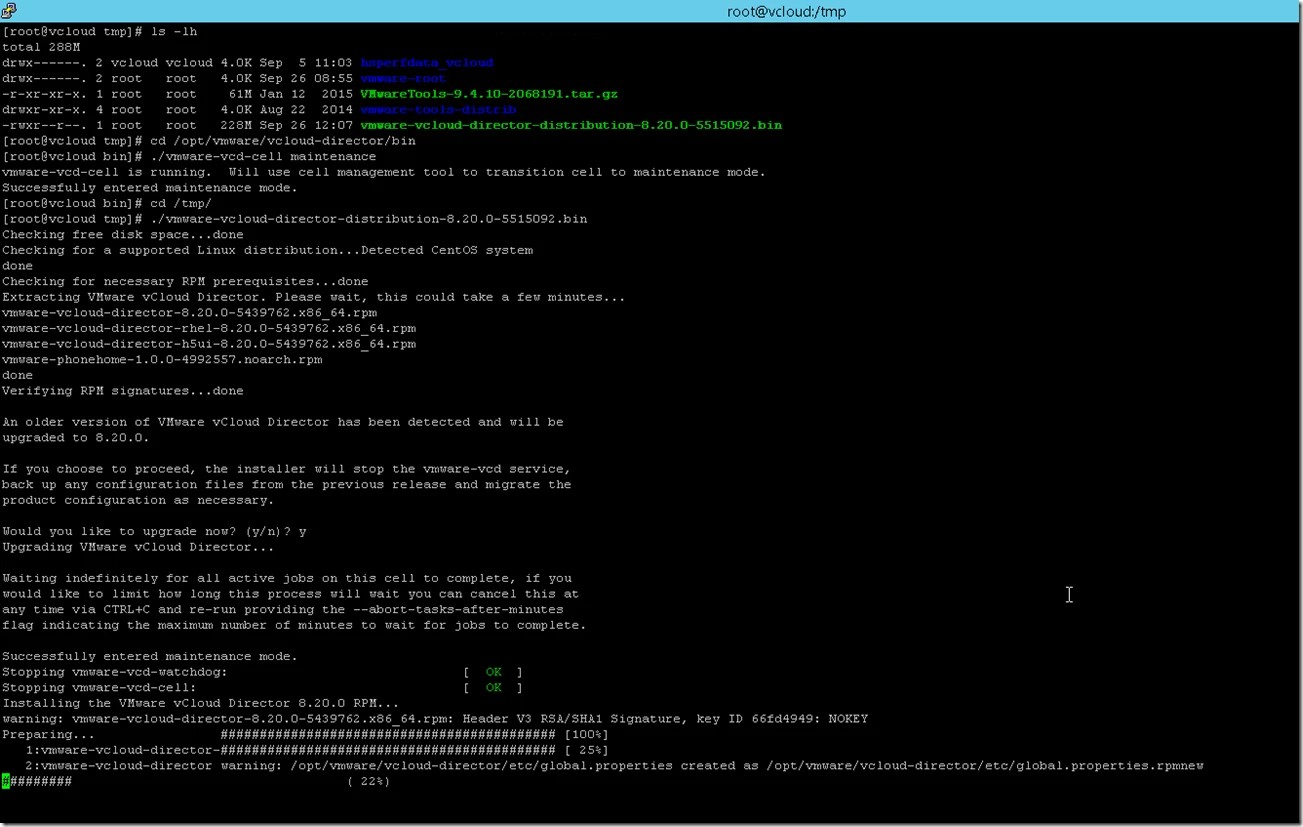Select "Installing the VMware vCloud Director 8.20.0 RPM..."
Image resolution: width=1303 pixels, height=827 pixels.
click(201, 703)
